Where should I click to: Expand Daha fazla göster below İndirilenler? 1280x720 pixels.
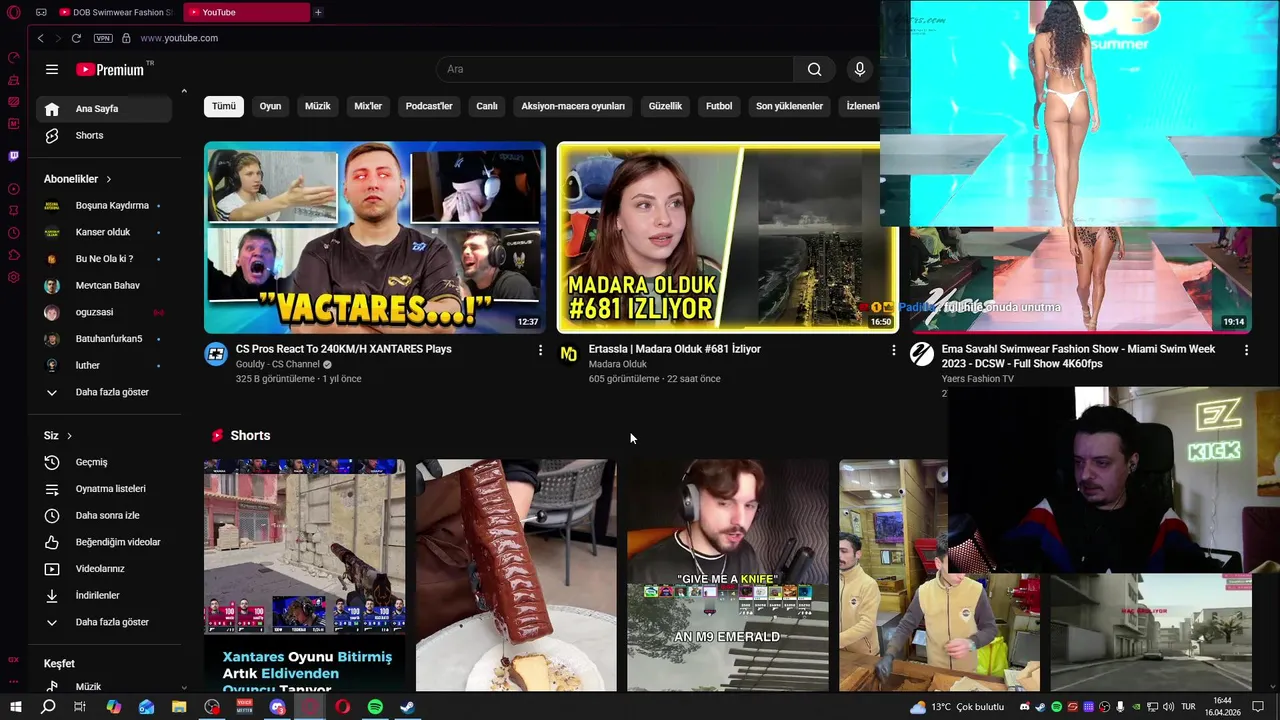[104, 622]
